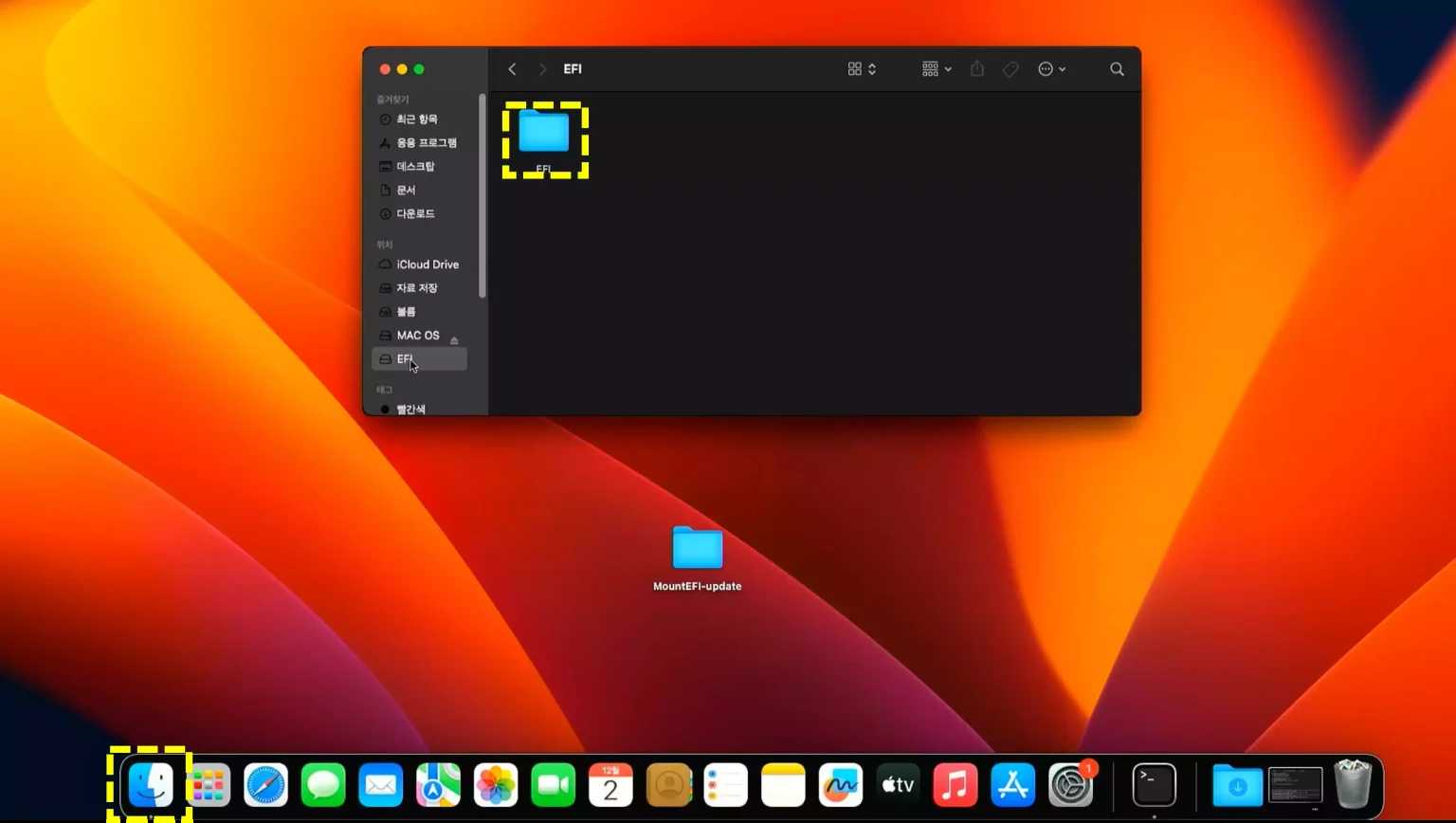Image resolution: width=1456 pixels, height=823 pixels.
Task: Open Terminal from the Dock
Action: [x=1155, y=785]
